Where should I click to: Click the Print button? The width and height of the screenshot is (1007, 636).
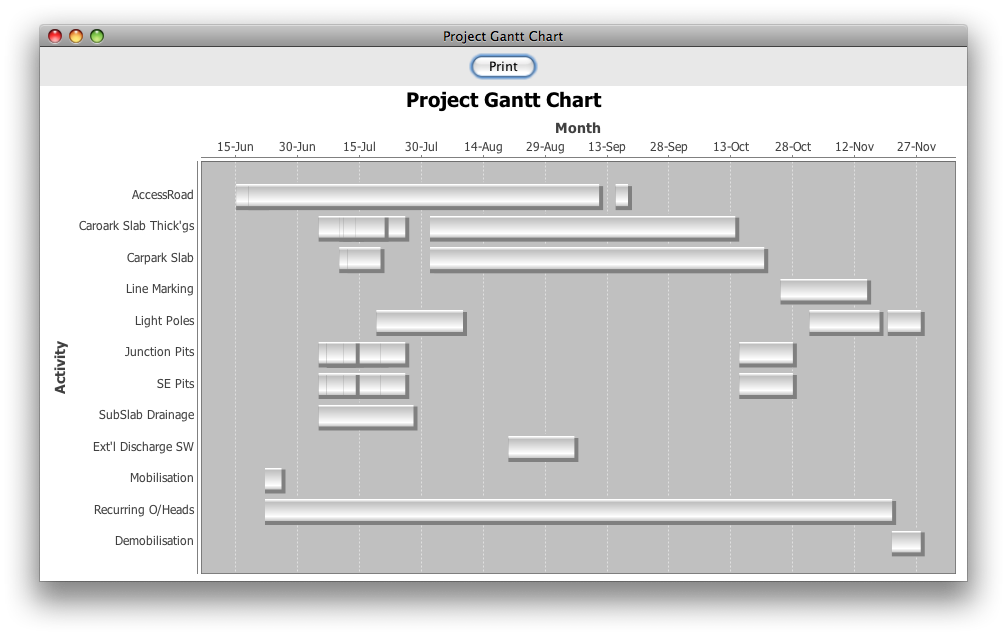(503, 66)
